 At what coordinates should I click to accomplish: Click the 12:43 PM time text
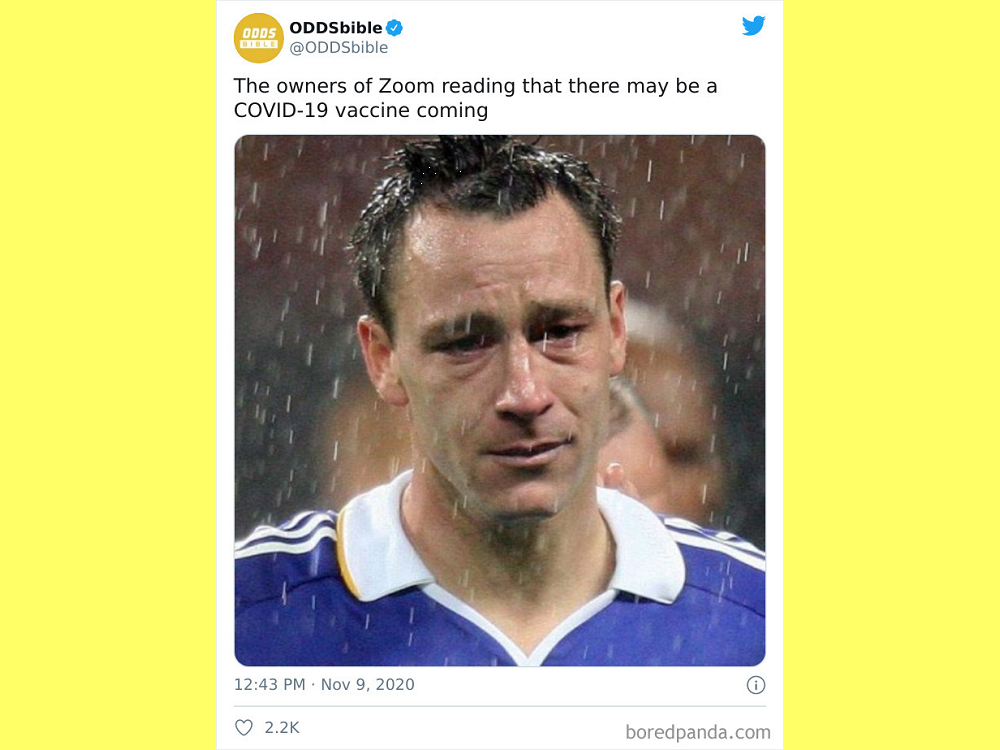click(x=269, y=685)
